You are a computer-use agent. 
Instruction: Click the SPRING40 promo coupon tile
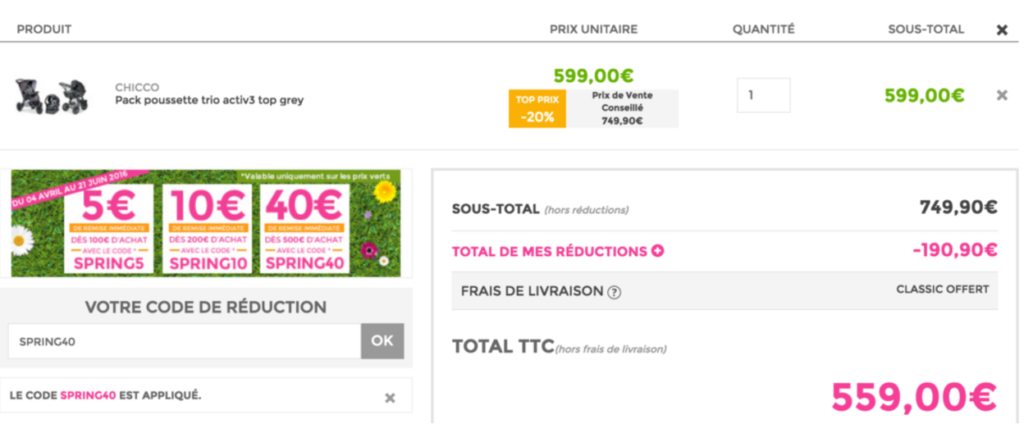[304, 228]
